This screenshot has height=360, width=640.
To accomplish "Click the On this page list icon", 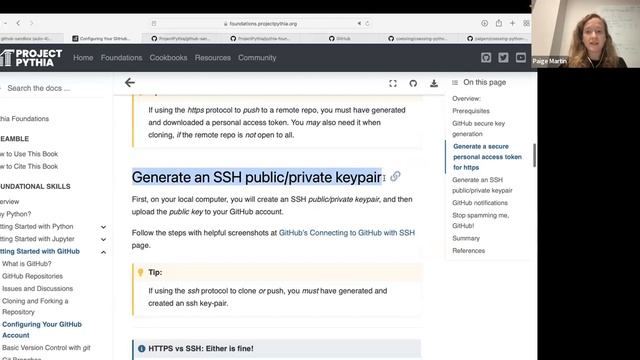I will click(455, 82).
